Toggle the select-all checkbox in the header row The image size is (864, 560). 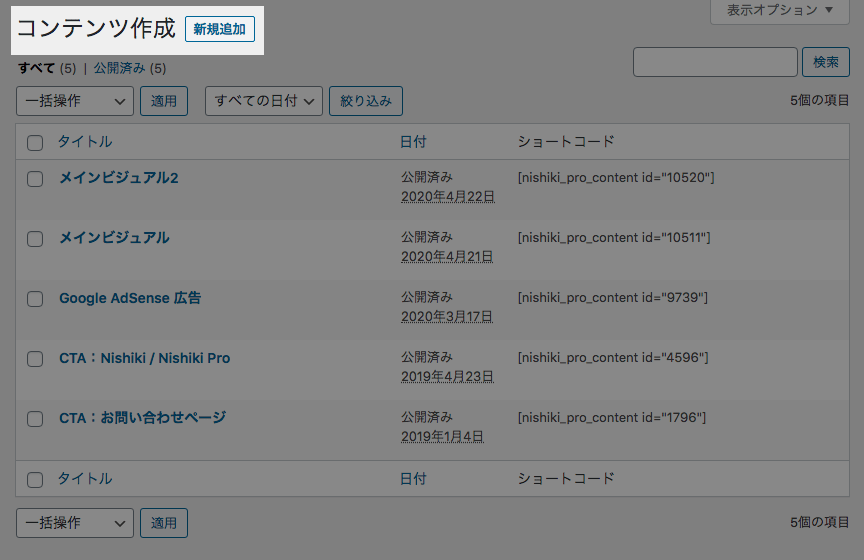(x=35, y=143)
